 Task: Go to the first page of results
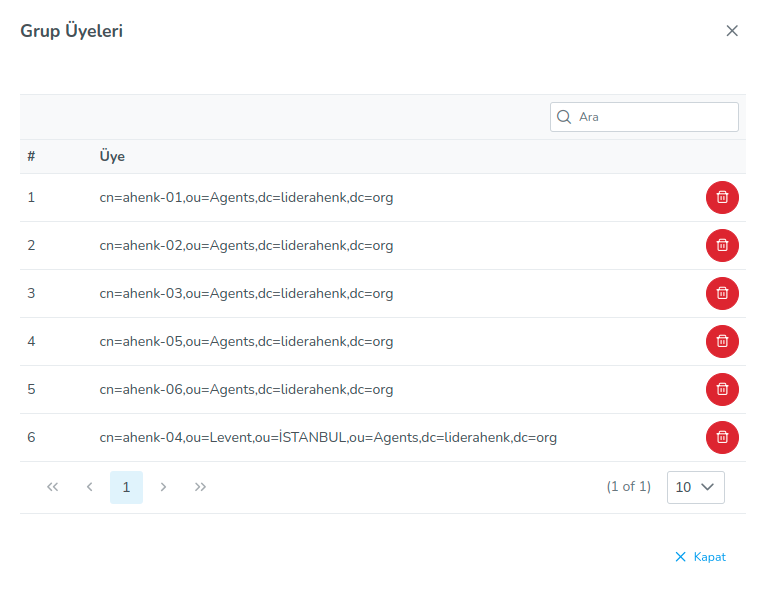(x=53, y=487)
